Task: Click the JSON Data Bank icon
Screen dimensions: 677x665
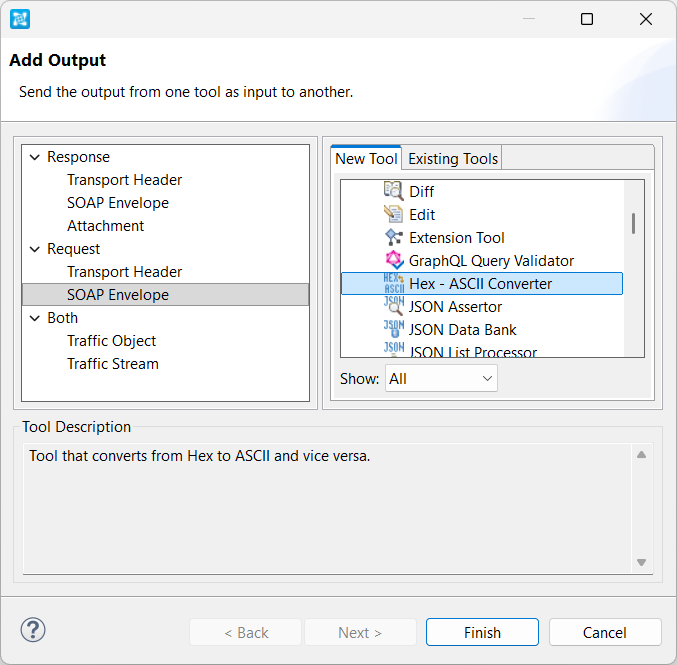Action: click(393, 329)
